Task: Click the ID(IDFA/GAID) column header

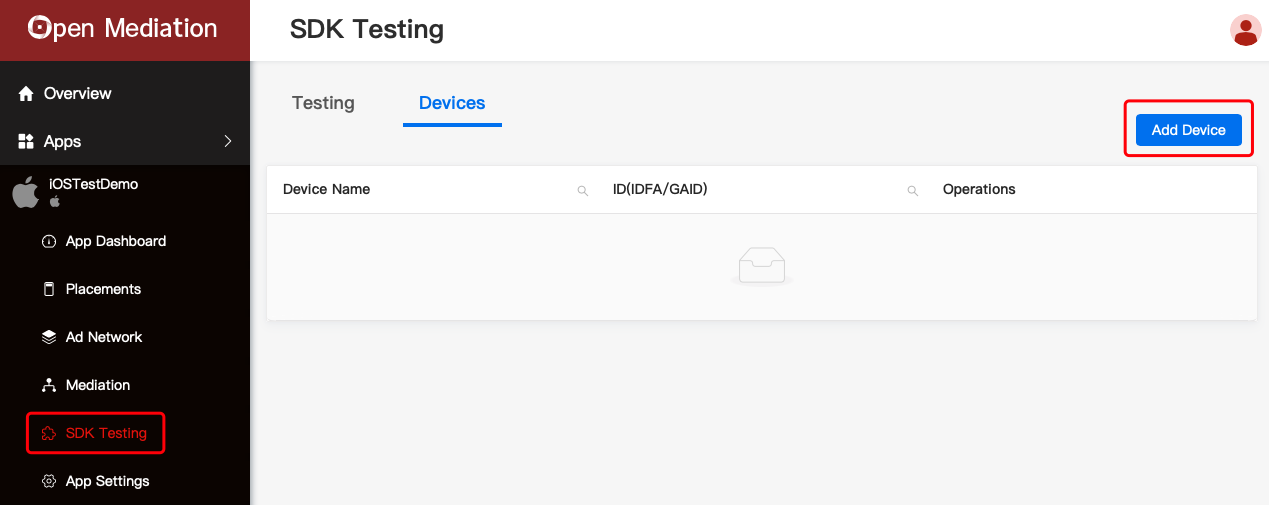Action: (x=660, y=189)
